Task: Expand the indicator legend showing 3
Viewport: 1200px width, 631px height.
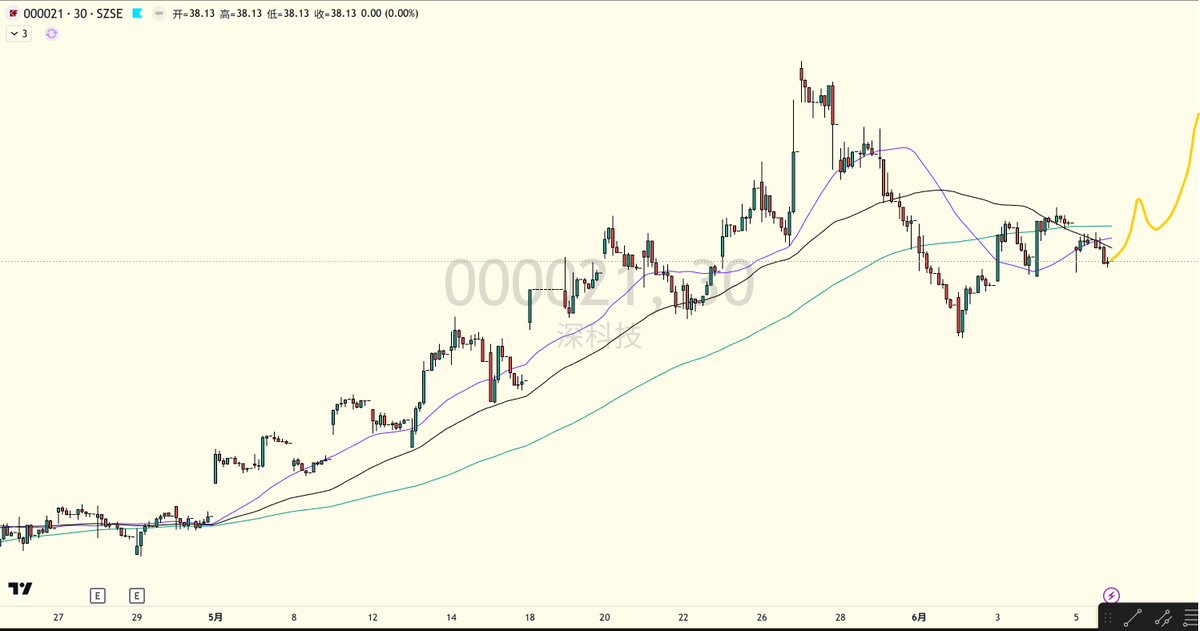Action: pos(19,34)
